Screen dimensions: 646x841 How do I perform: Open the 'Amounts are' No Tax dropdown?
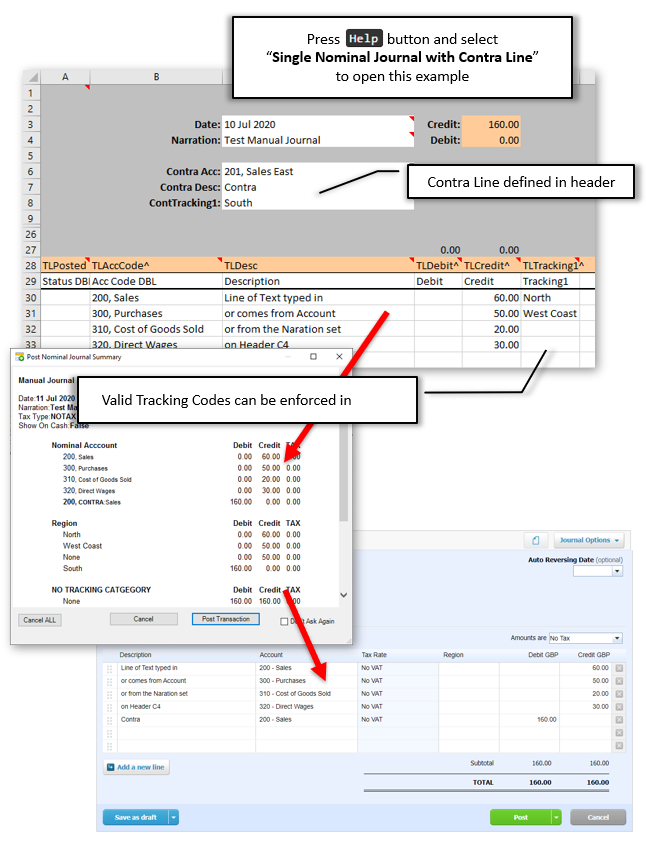[618, 638]
